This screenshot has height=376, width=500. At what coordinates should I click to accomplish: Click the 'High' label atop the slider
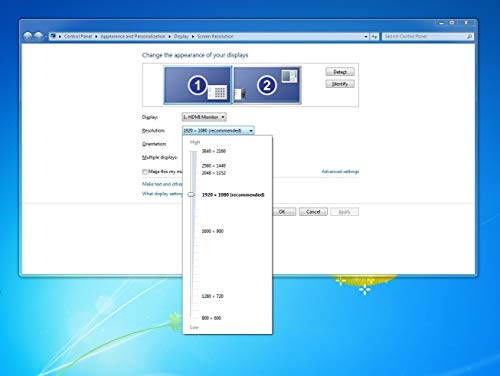click(195, 142)
